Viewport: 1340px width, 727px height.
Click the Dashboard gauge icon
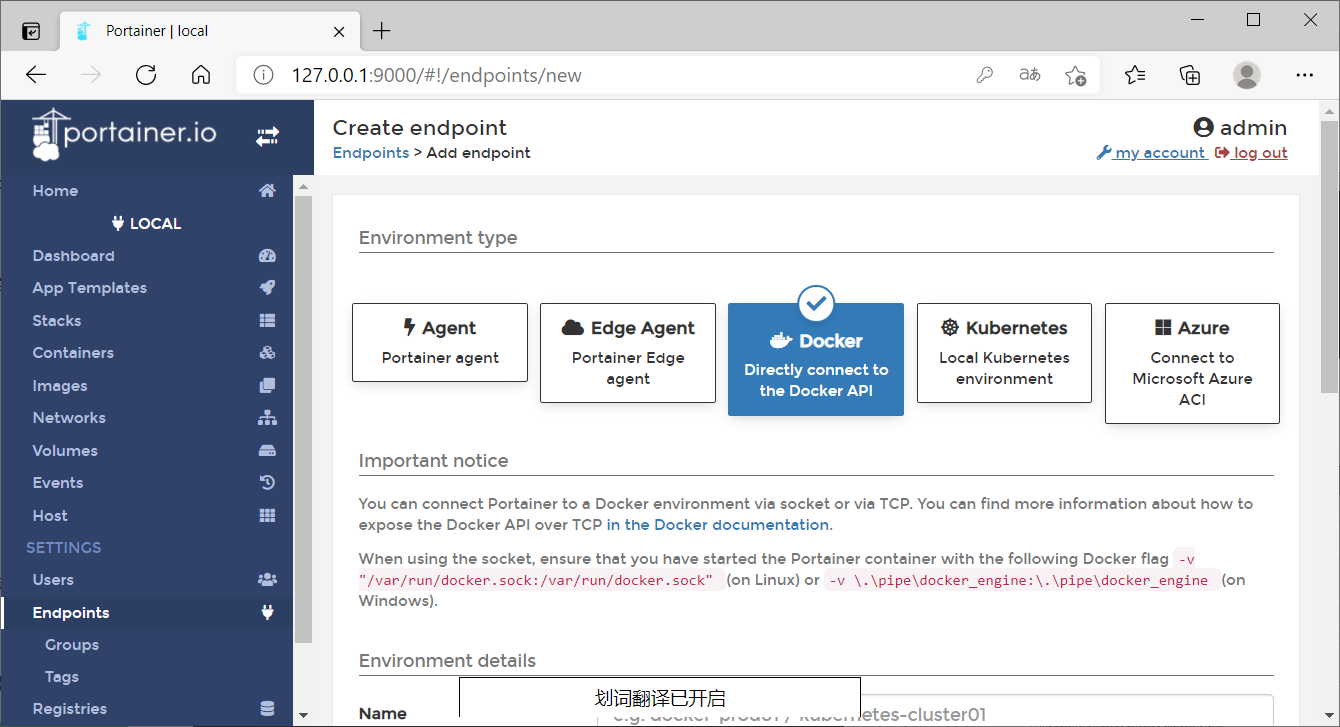click(x=267, y=256)
